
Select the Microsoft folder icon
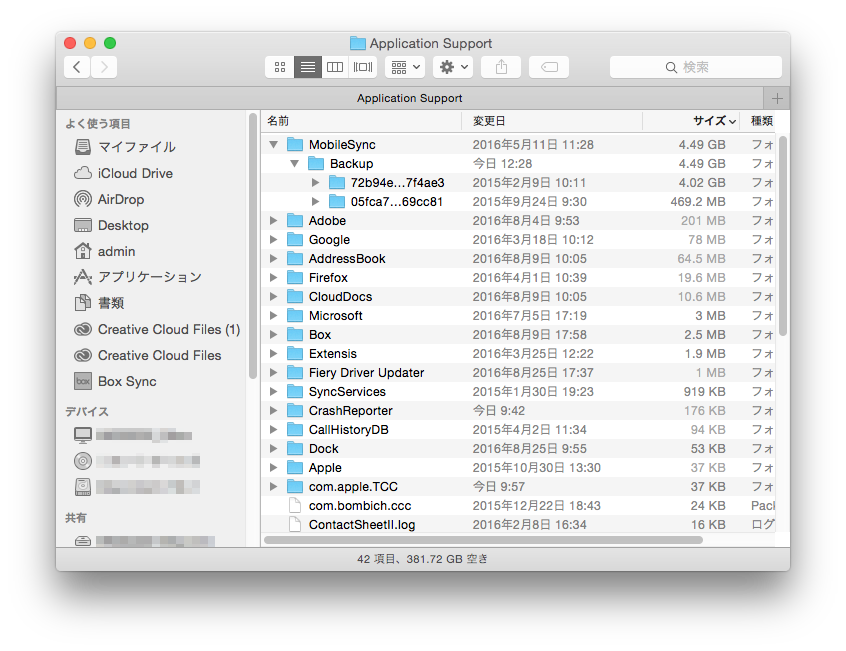click(x=295, y=316)
